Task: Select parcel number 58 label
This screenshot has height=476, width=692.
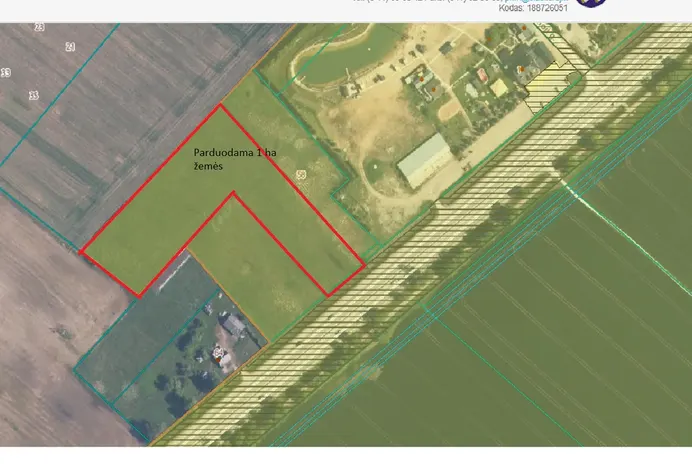Action: click(301, 175)
